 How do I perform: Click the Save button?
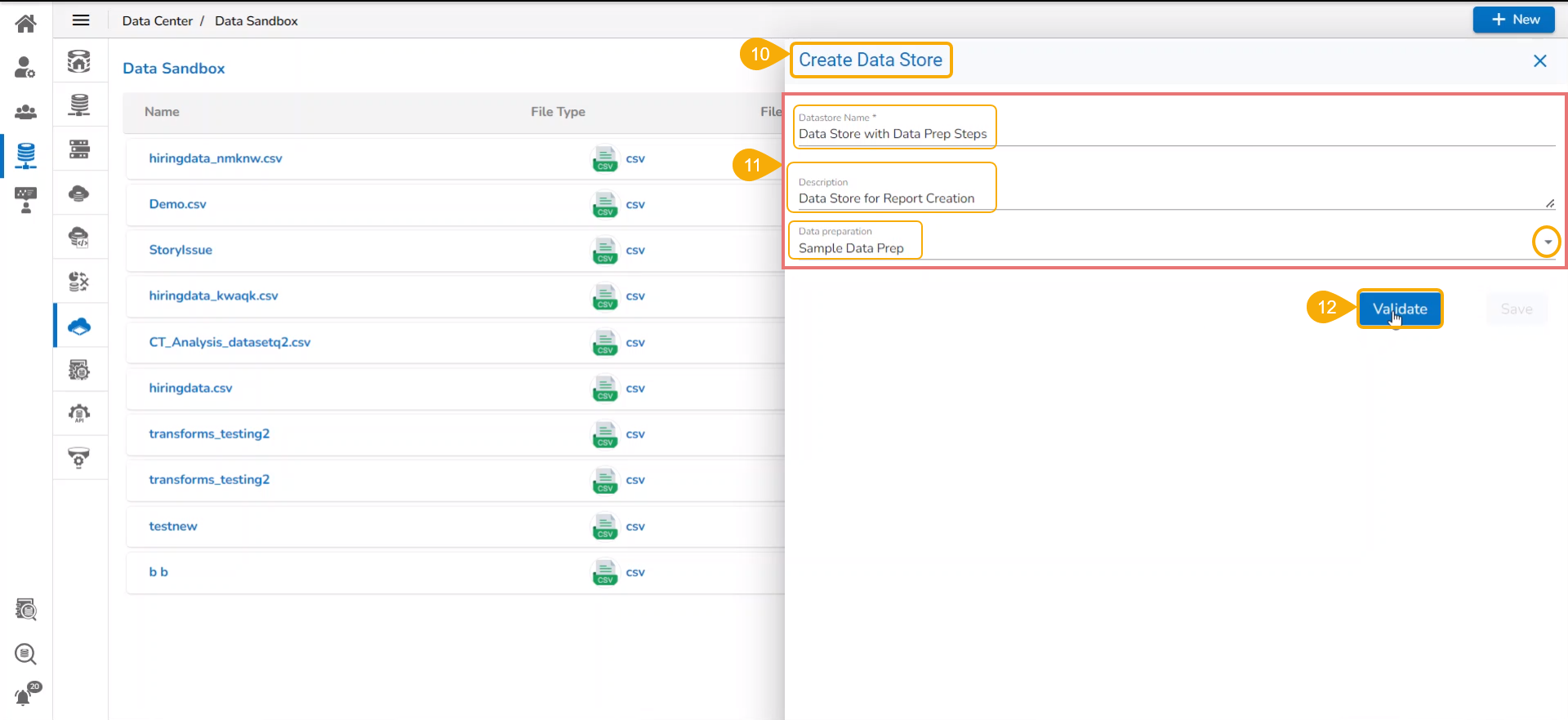pos(1516,309)
